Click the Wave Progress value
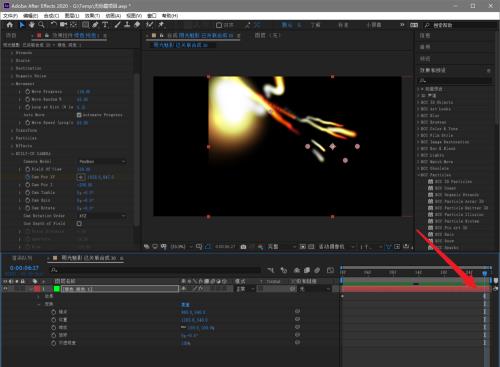The height and width of the screenshot is (367, 500). click(83, 91)
